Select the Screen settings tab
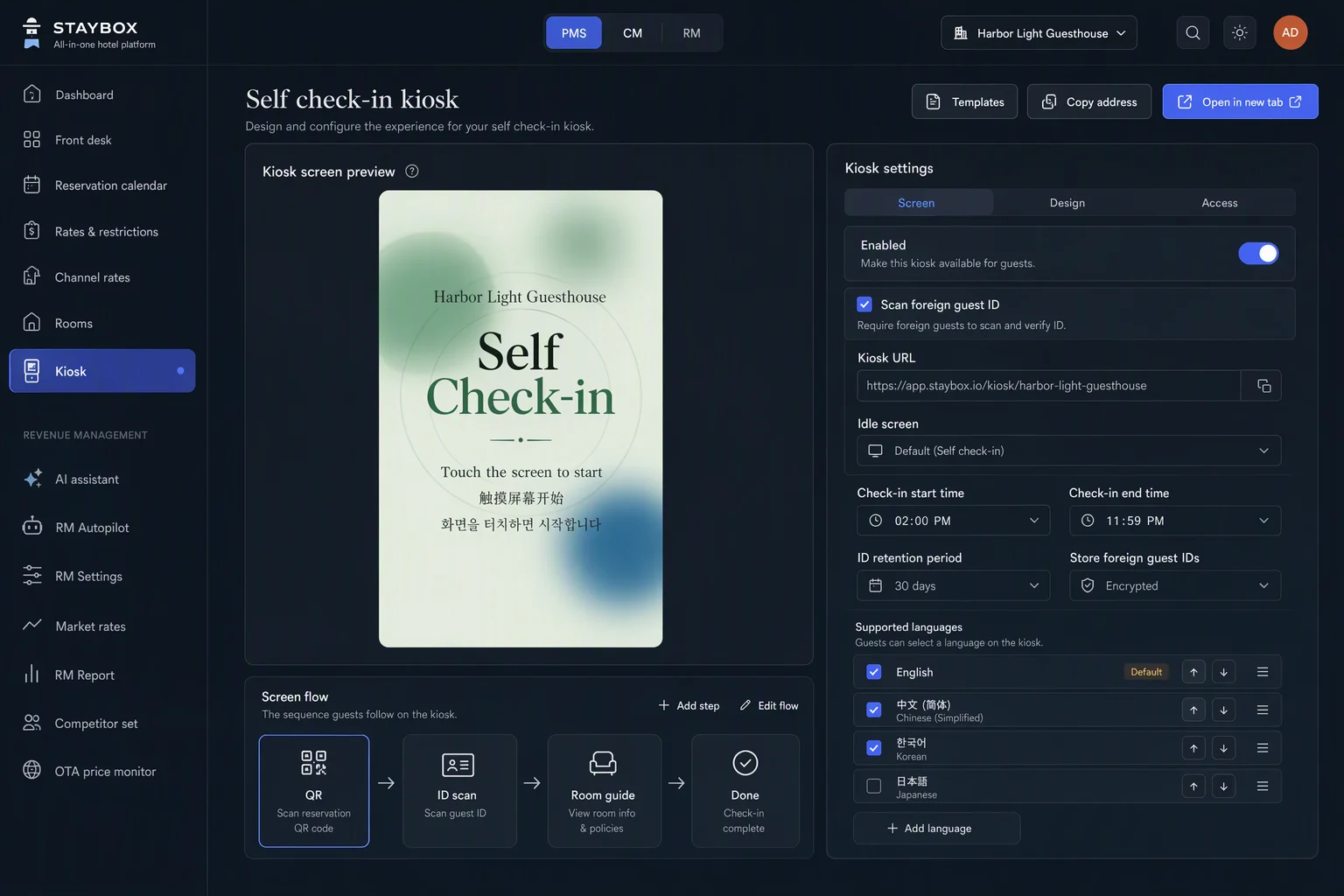This screenshot has width=1344, height=896. [916, 202]
